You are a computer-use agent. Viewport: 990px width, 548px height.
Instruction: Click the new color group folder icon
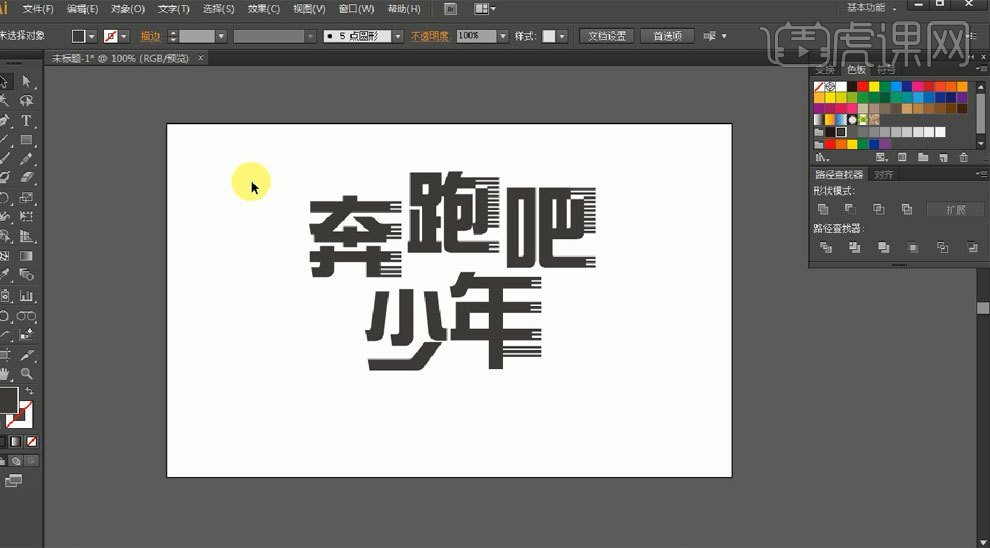coord(923,158)
